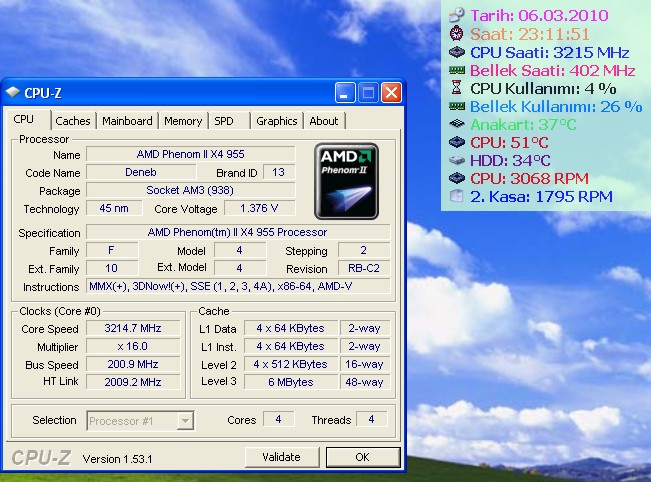Click the Level 2 associativity 16-way
The width and height of the screenshot is (651, 482).
coord(365,364)
